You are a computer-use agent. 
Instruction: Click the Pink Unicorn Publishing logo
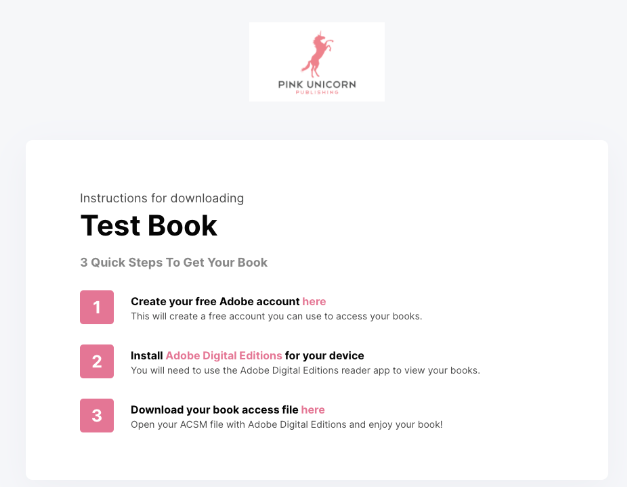[x=317, y=62]
